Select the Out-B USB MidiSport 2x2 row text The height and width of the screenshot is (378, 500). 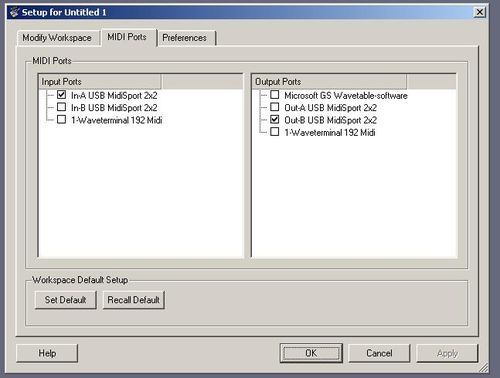[x=330, y=120]
